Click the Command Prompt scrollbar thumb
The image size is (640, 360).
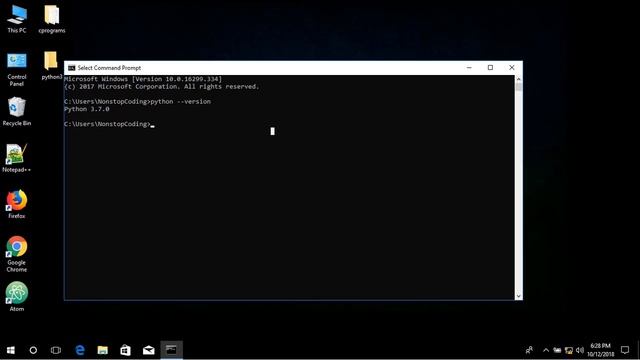coord(519,87)
